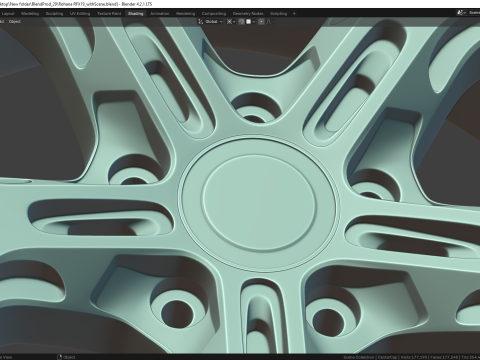The image size is (480, 360).
Task: Switch to the Modeling workspace tab
Action: pos(30,14)
